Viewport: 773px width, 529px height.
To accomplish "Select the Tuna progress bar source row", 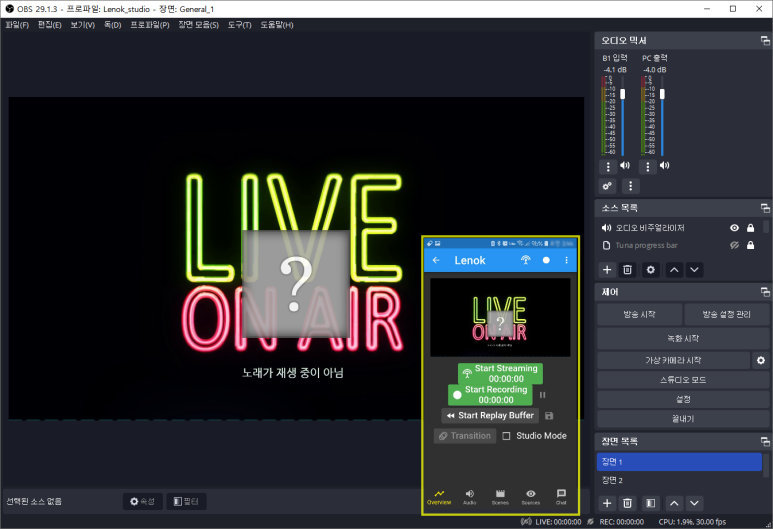I will (678, 245).
